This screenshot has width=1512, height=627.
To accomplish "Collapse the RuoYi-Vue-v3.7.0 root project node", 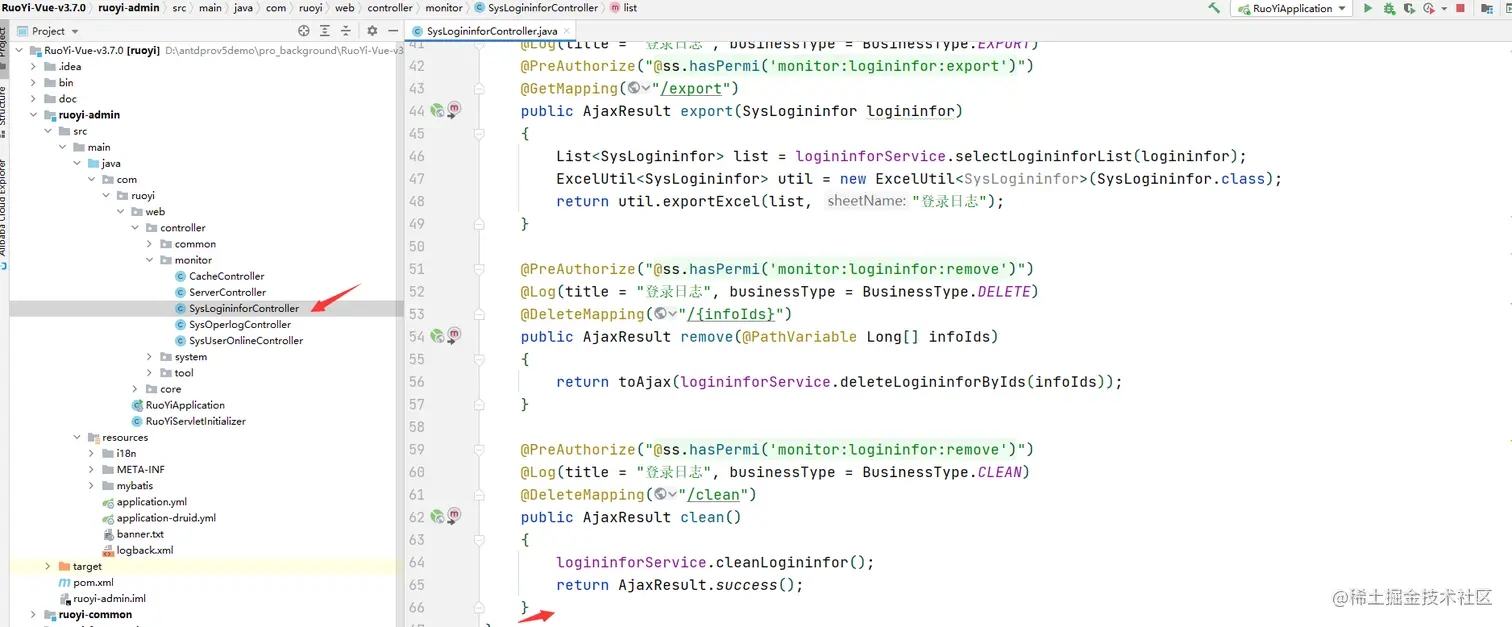I will pyautogui.click(x=20, y=50).
